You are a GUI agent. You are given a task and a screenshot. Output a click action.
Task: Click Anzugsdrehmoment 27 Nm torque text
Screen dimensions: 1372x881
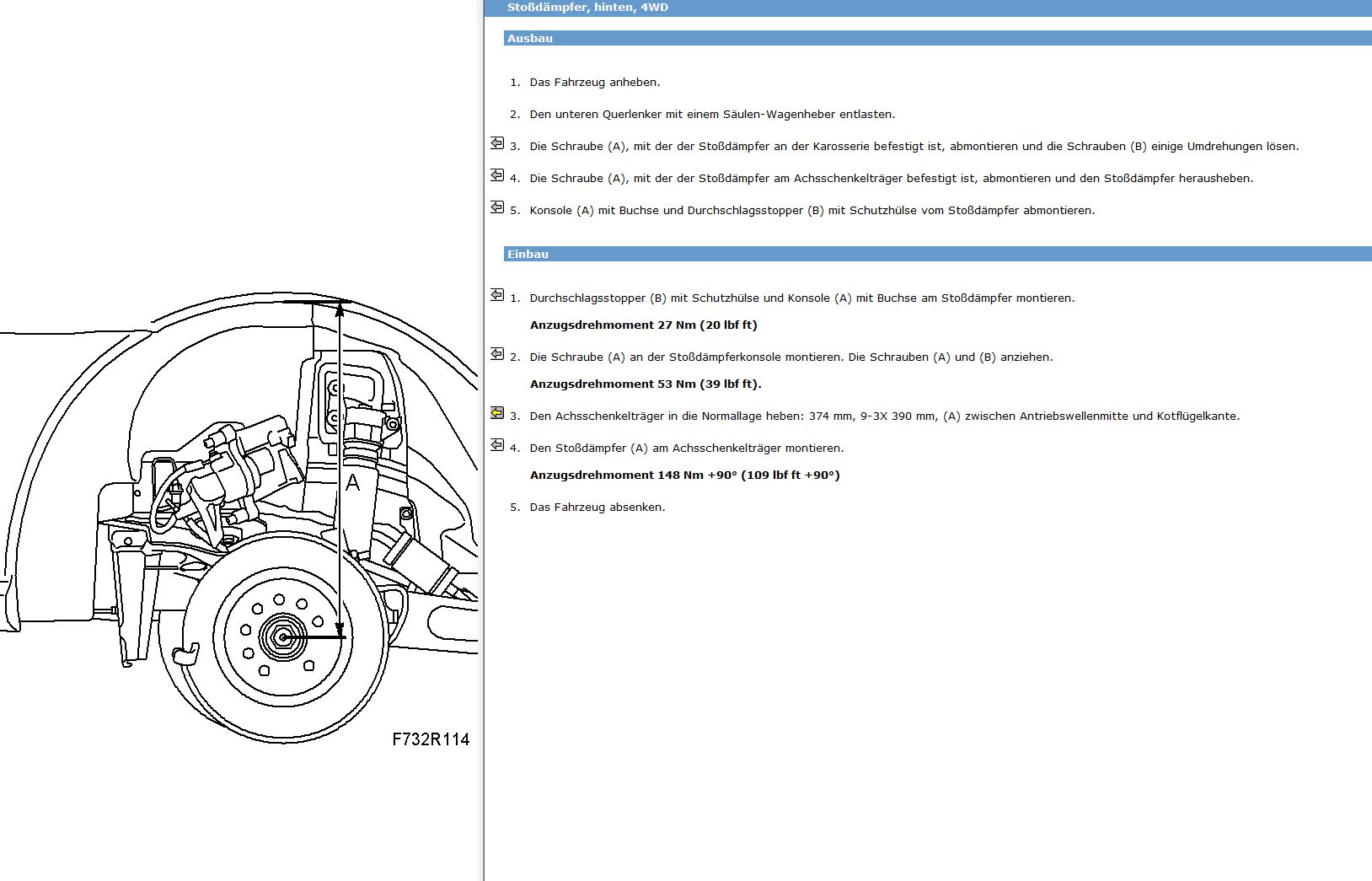click(644, 325)
